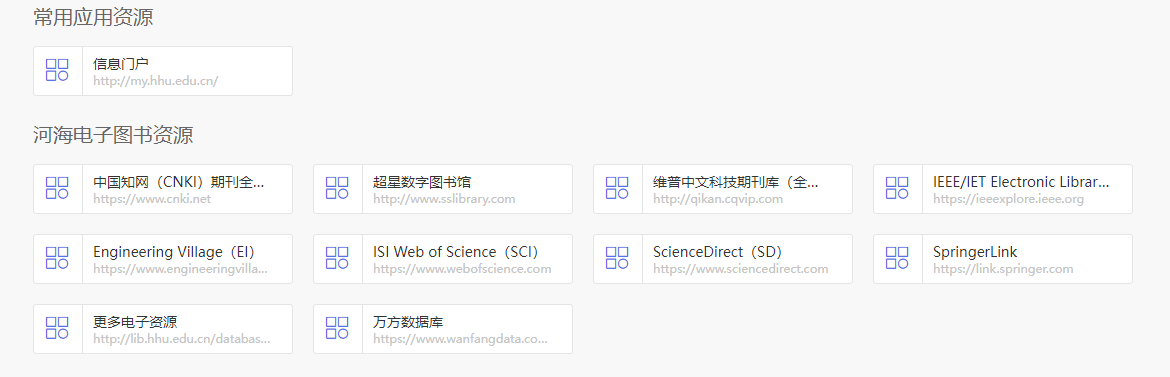Viewport: 1170px width, 377px height.
Task: Click the icon beside 更多电子资源
Action: (57, 328)
